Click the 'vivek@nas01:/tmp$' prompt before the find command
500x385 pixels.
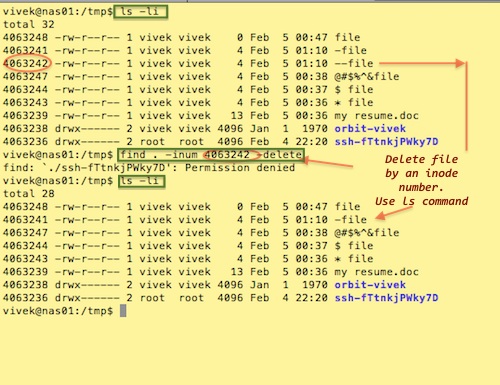click(x=58, y=155)
